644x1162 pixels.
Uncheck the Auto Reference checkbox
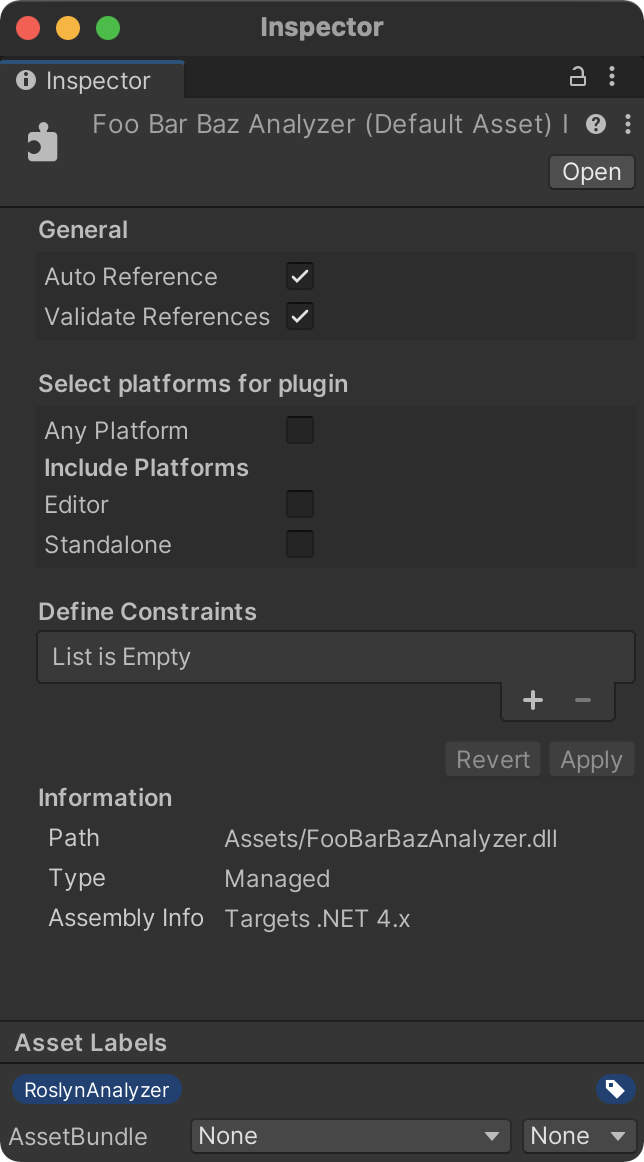click(x=300, y=276)
